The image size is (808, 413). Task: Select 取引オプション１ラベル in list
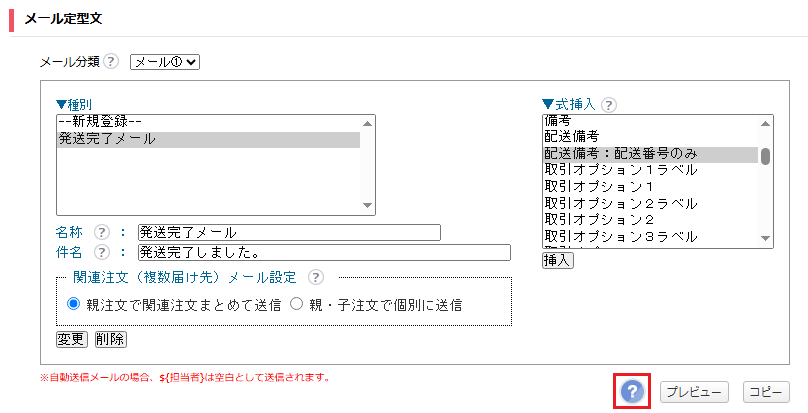click(650, 170)
